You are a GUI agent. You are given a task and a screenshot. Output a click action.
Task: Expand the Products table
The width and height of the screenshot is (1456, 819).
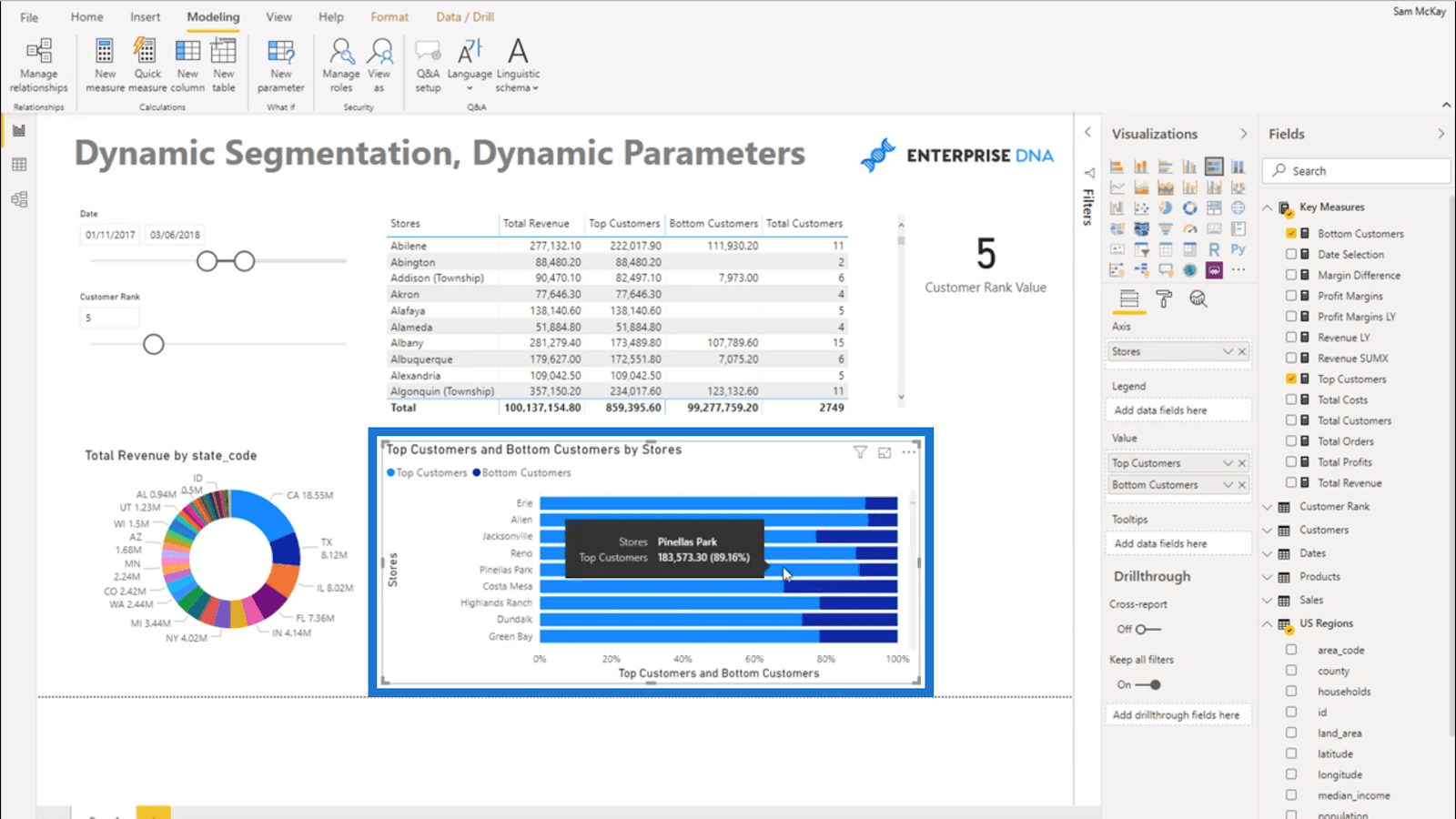[1268, 577]
